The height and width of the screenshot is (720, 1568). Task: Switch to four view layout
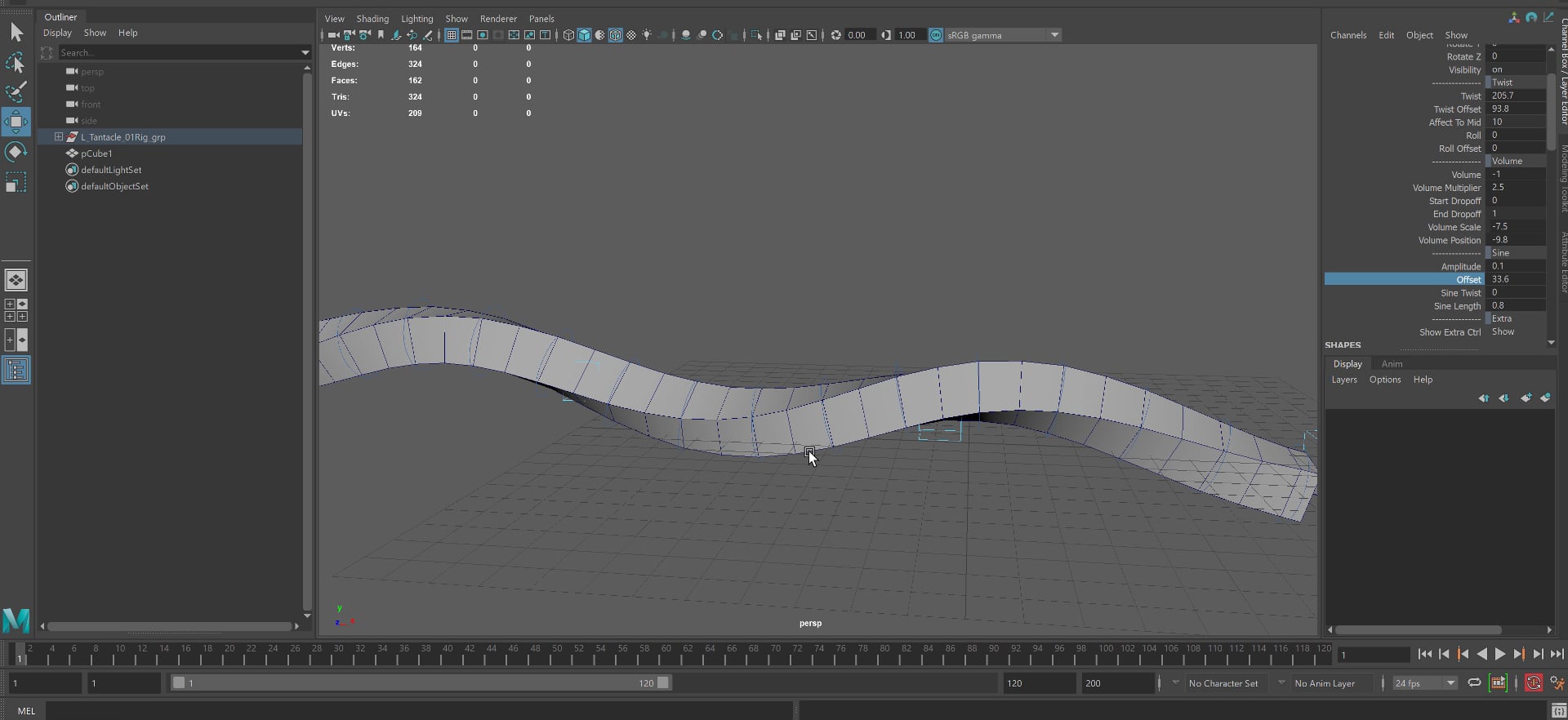(16, 310)
